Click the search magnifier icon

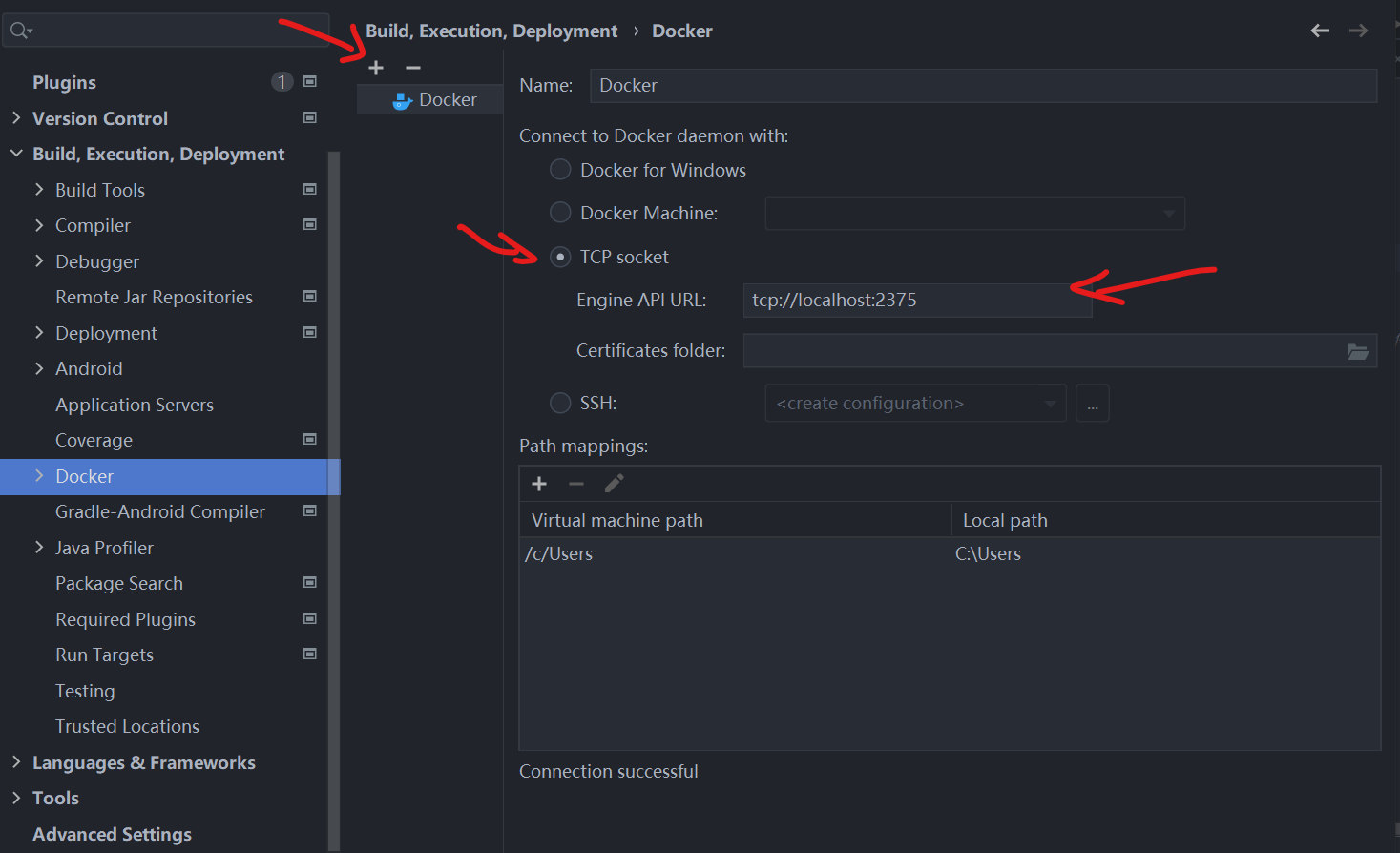point(20,31)
